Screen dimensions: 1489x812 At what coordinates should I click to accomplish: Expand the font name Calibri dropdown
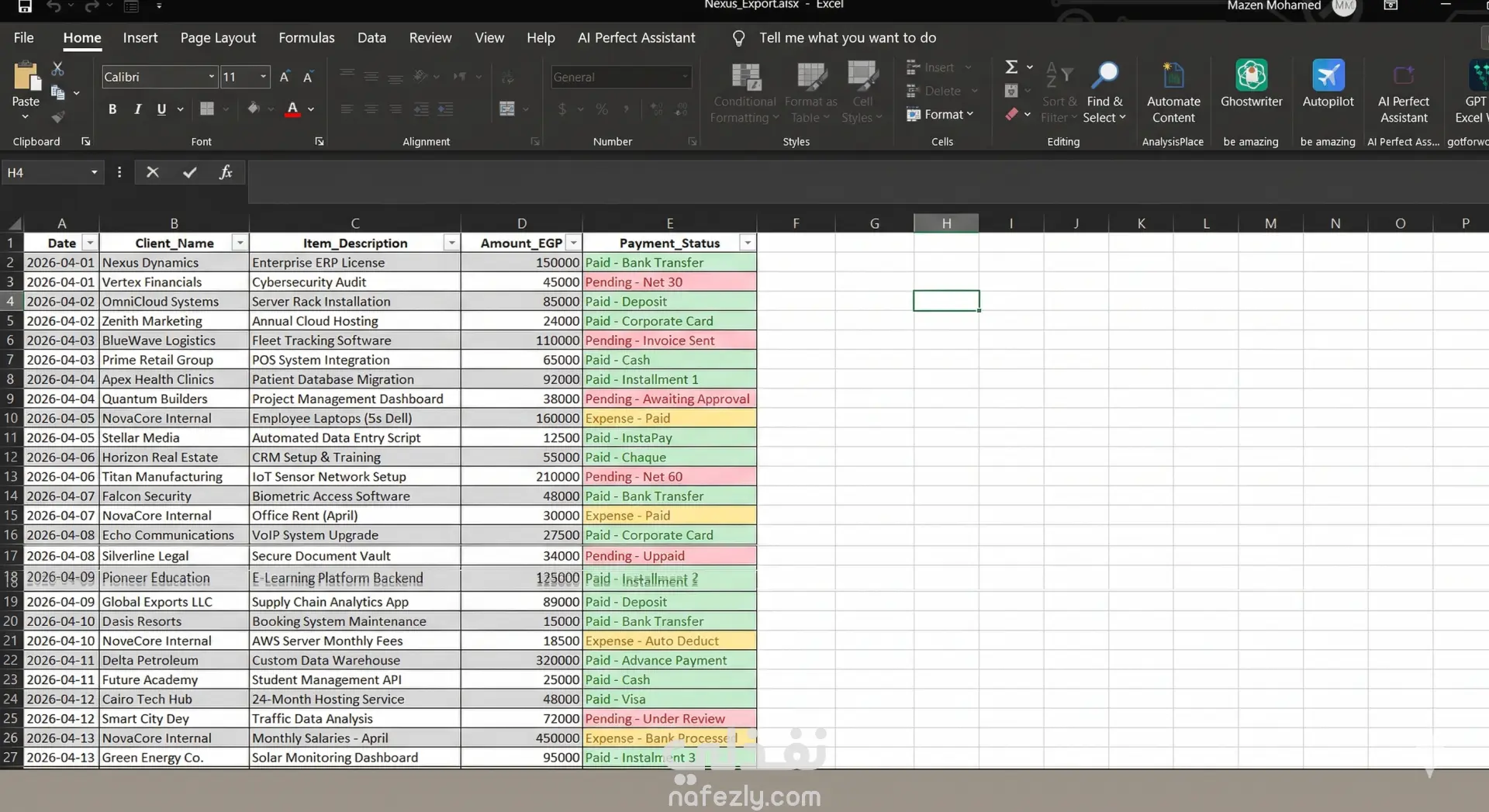point(211,77)
